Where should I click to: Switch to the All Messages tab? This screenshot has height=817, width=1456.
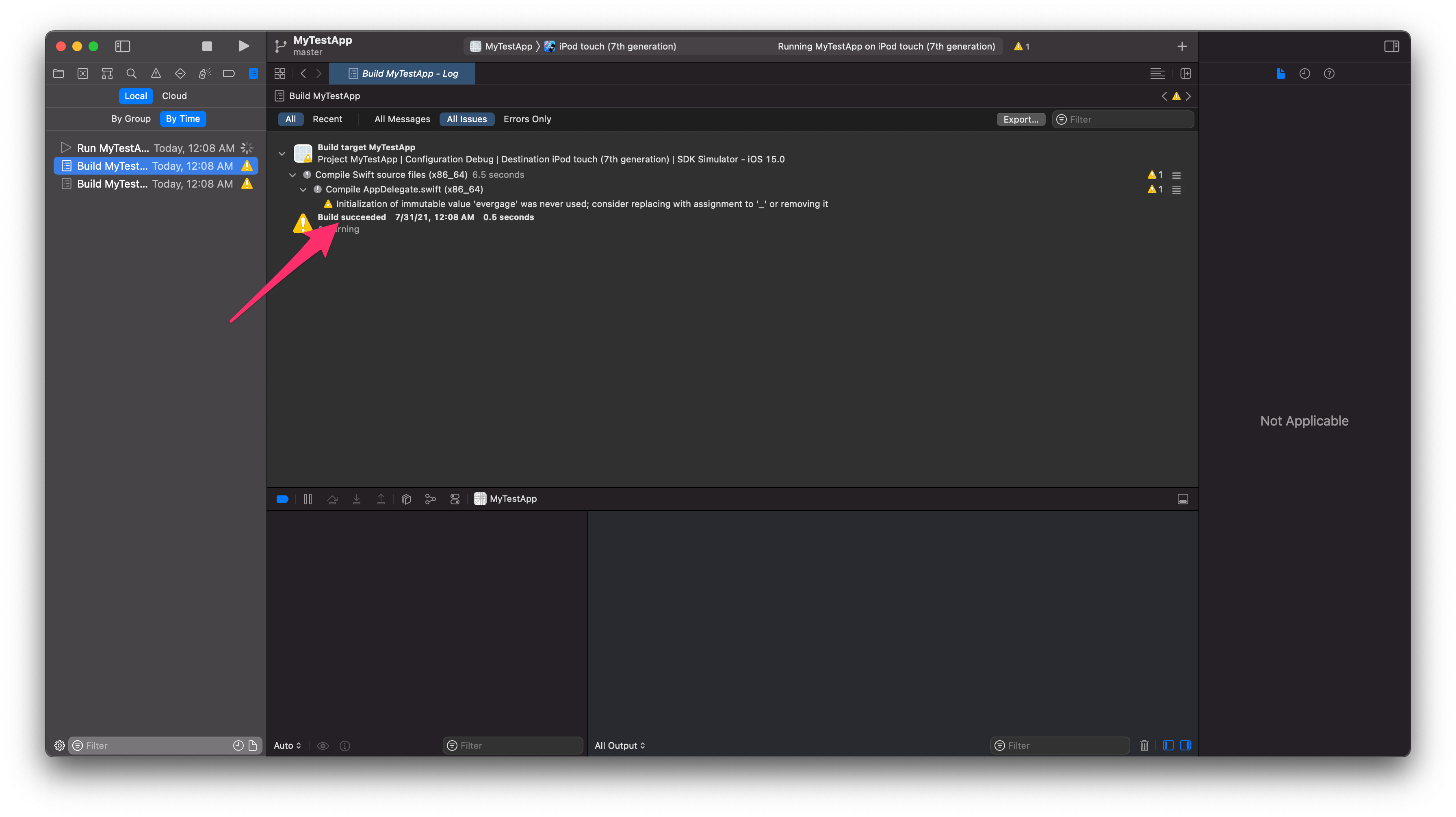click(x=402, y=119)
